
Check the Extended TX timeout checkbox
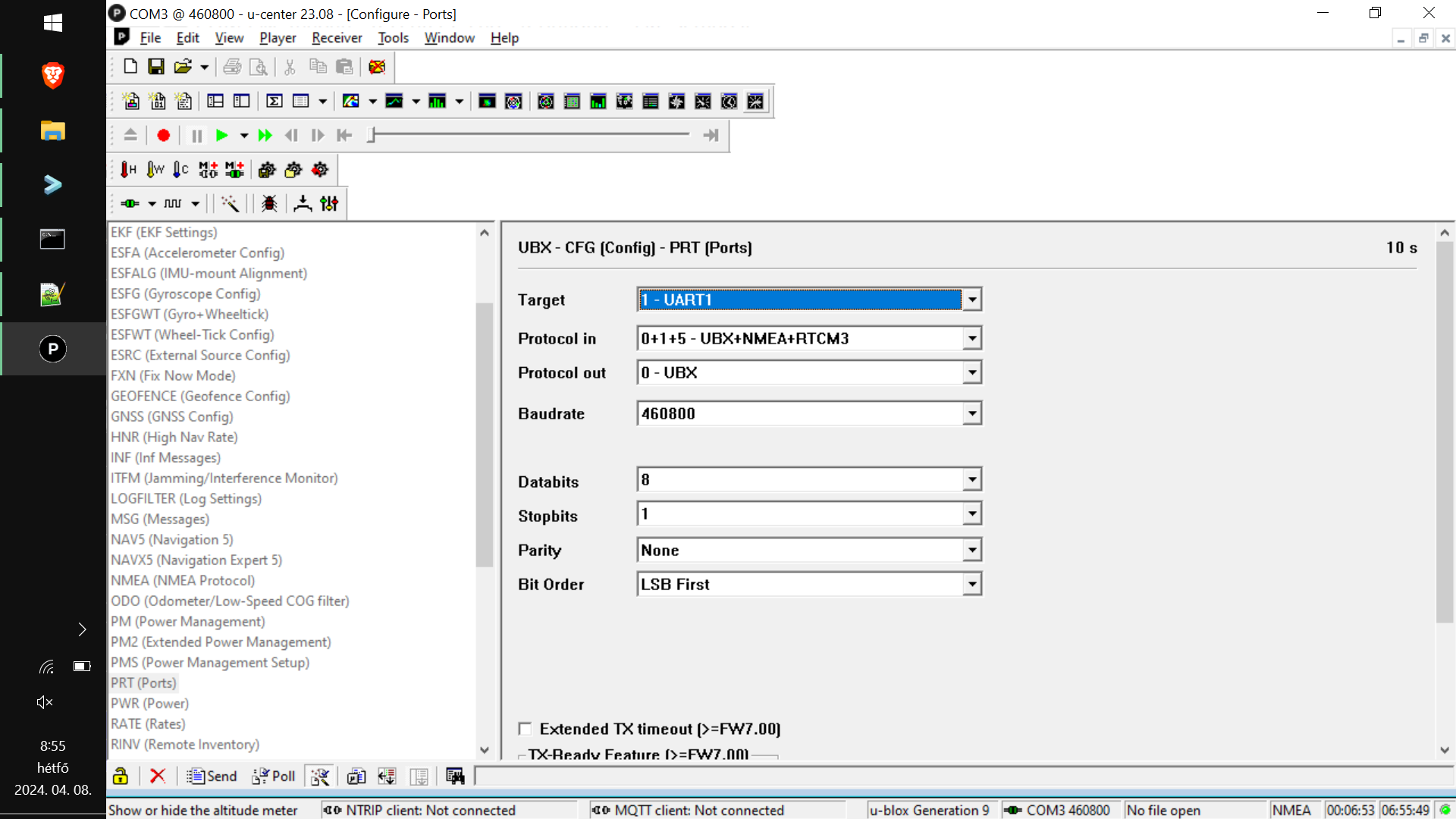(526, 728)
